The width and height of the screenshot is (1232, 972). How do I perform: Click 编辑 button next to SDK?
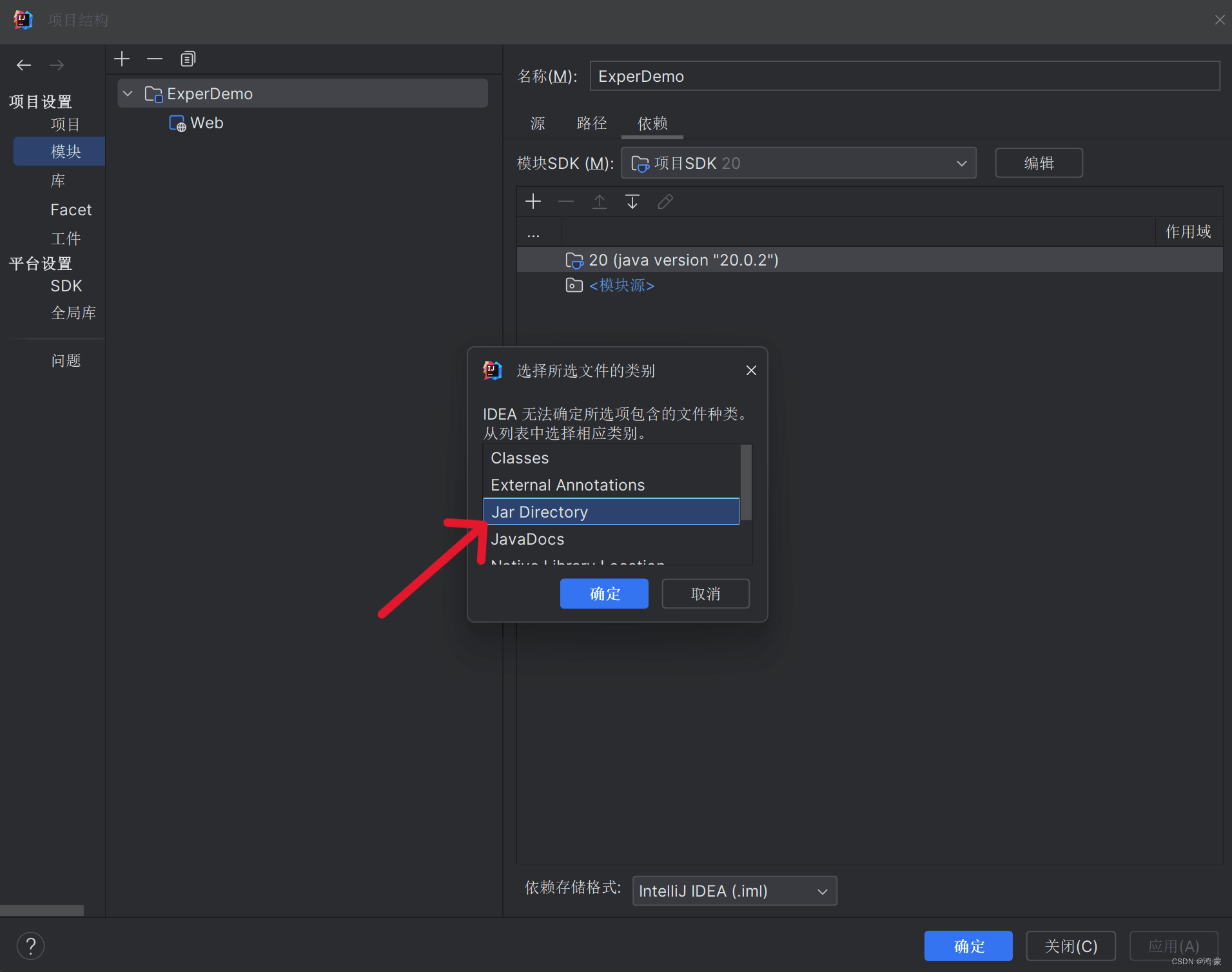pyautogui.click(x=1039, y=163)
